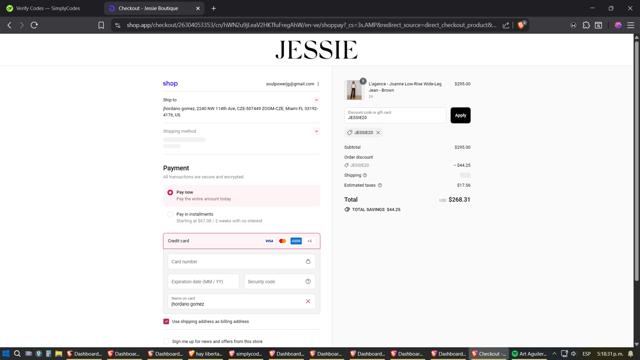Viewport: 640px width, 360px height.
Task: Open File Explorer folder icon in taskbar
Action: (x=58, y=354)
